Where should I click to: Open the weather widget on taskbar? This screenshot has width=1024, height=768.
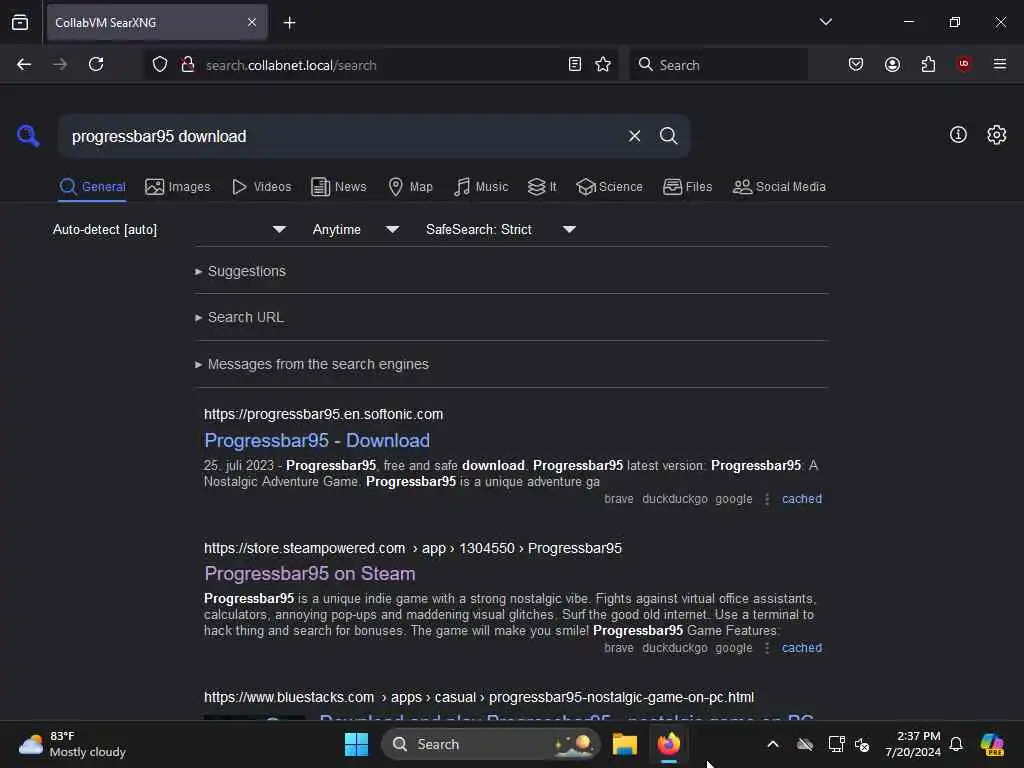click(72, 744)
